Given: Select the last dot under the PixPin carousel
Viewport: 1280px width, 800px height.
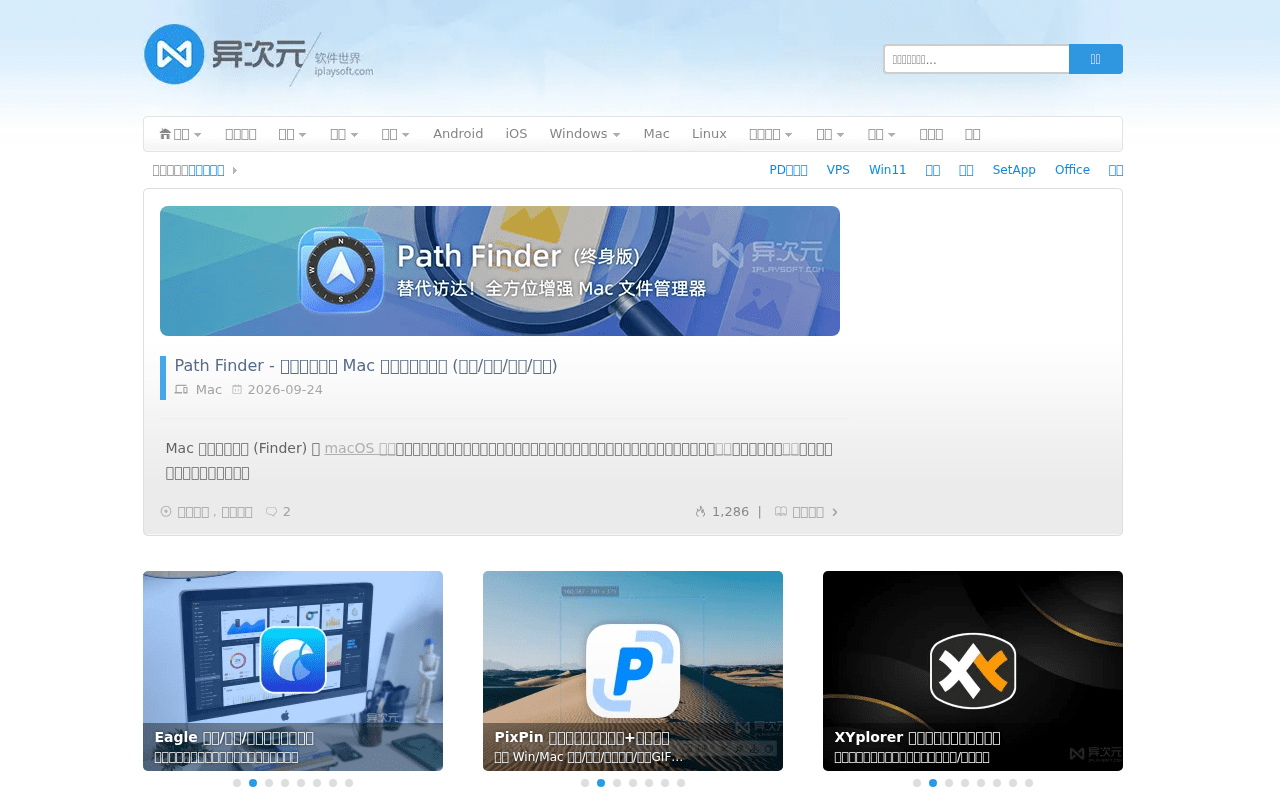Looking at the screenshot, I should [681, 783].
